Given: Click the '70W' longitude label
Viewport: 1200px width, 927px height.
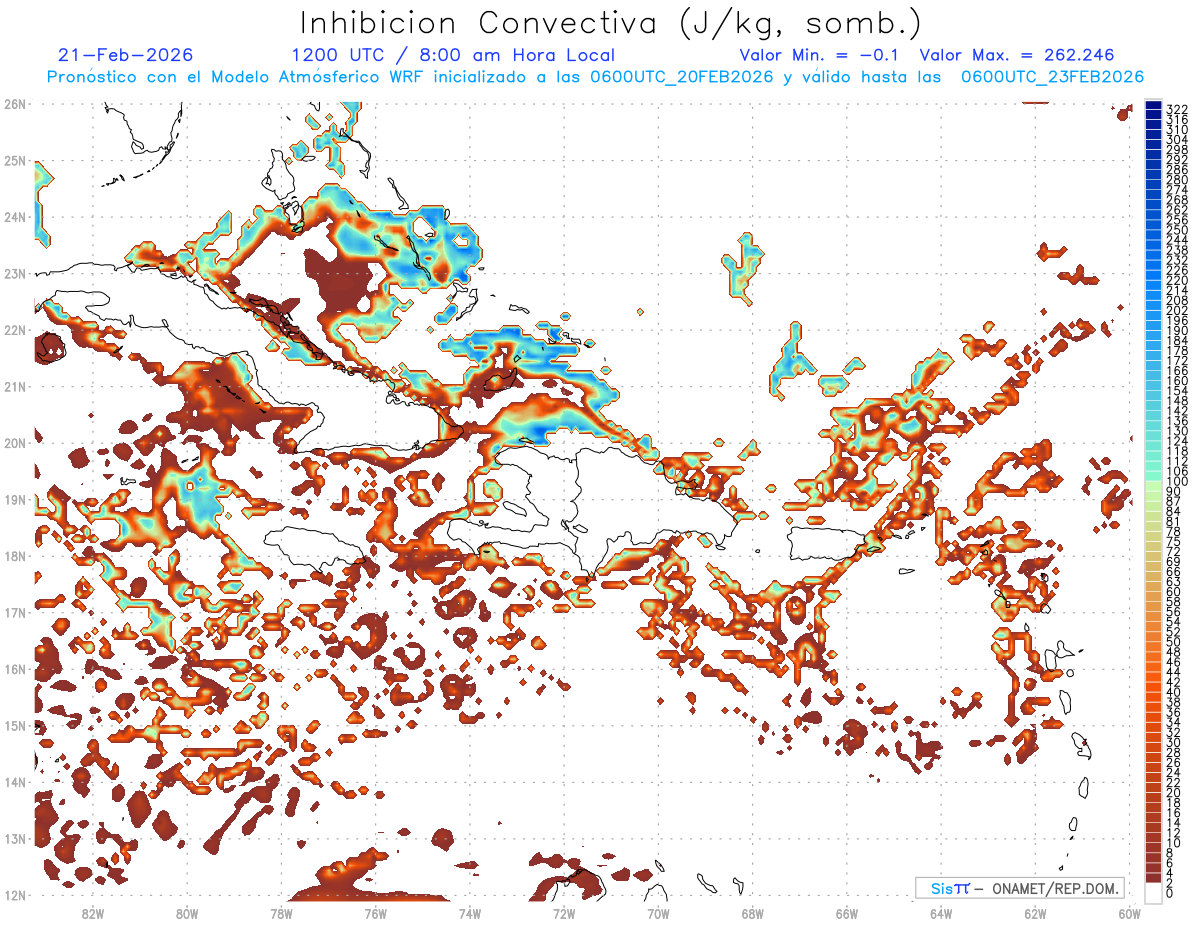Looking at the screenshot, I should click(658, 913).
